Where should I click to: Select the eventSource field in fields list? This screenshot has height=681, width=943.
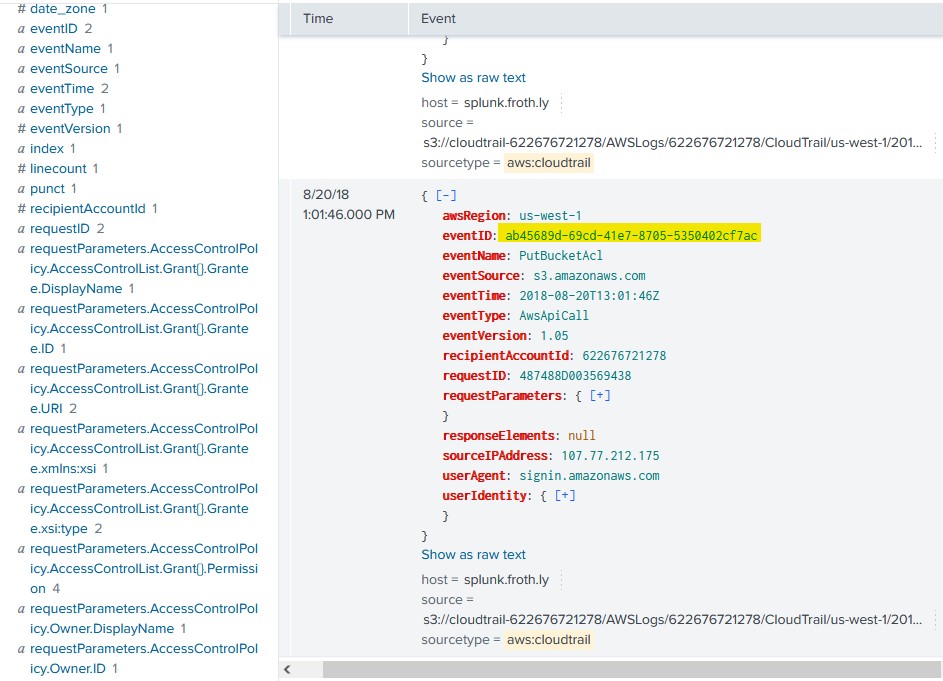[x=68, y=69]
